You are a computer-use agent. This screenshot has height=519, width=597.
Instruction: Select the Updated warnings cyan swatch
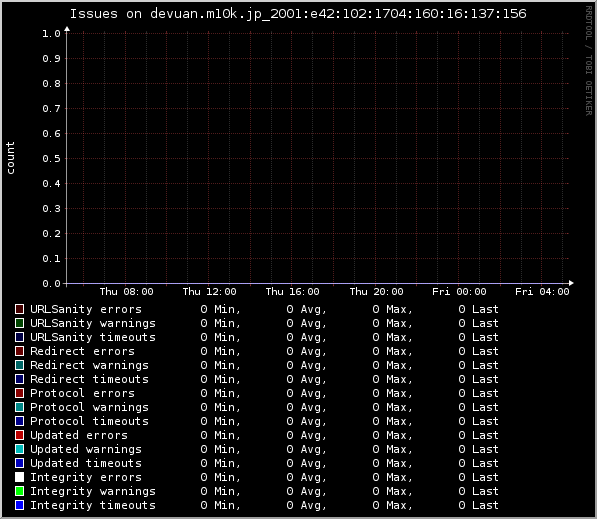[x=19, y=449]
